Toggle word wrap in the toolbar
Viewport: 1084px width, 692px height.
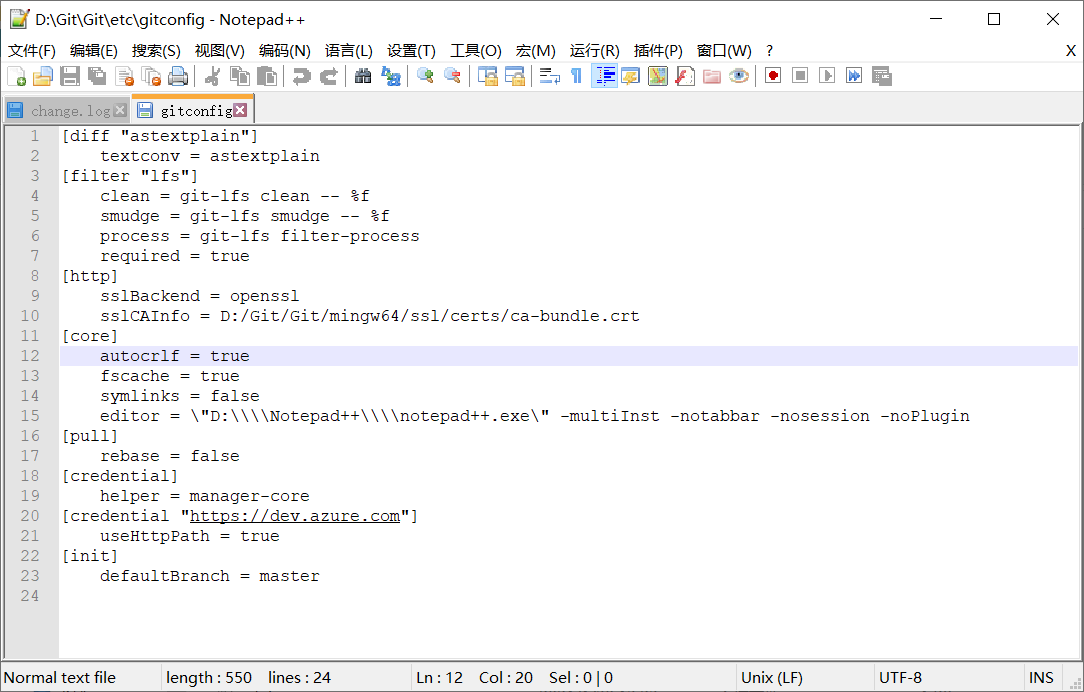coord(549,76)
